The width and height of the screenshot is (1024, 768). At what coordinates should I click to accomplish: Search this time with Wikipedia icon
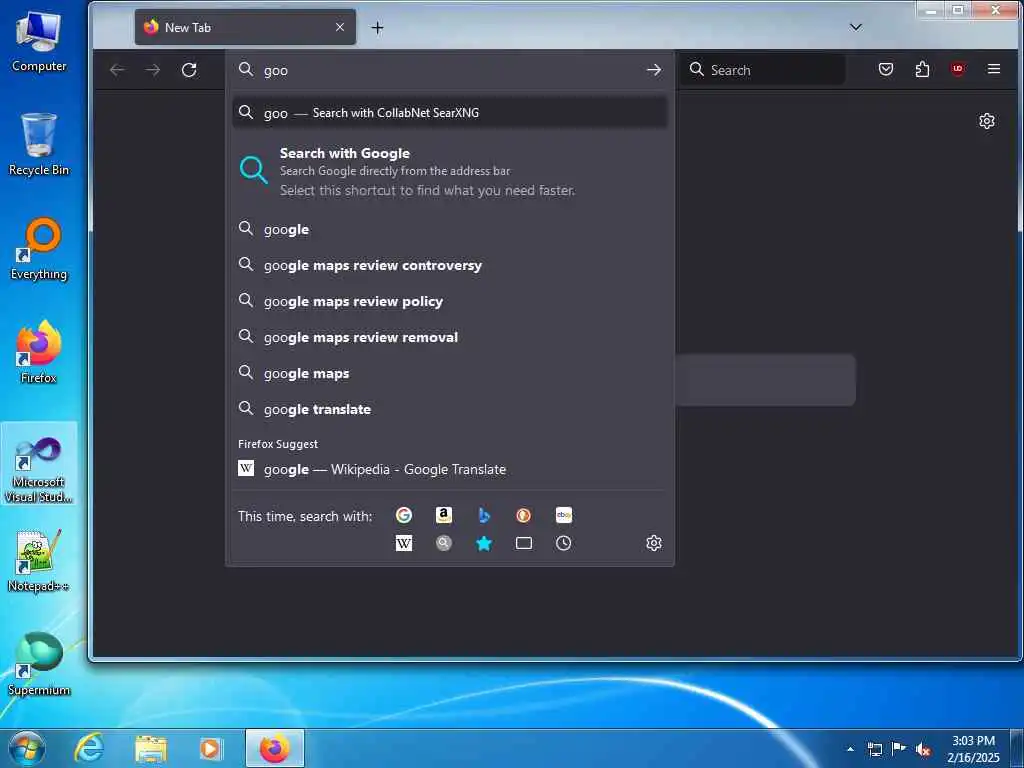pos(404,543)
